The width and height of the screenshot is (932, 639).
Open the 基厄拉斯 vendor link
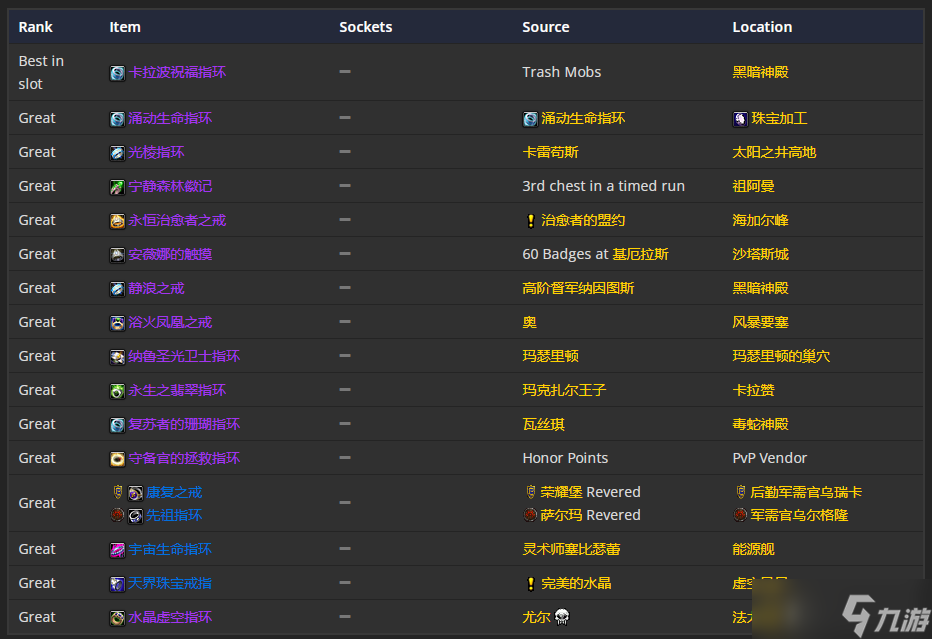(640, 254)
